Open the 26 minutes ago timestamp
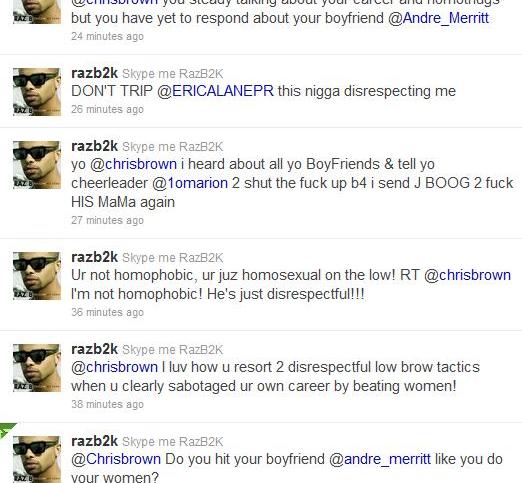Image resolution: width=522 pixels, height=483 pixels. pos(107,109)
